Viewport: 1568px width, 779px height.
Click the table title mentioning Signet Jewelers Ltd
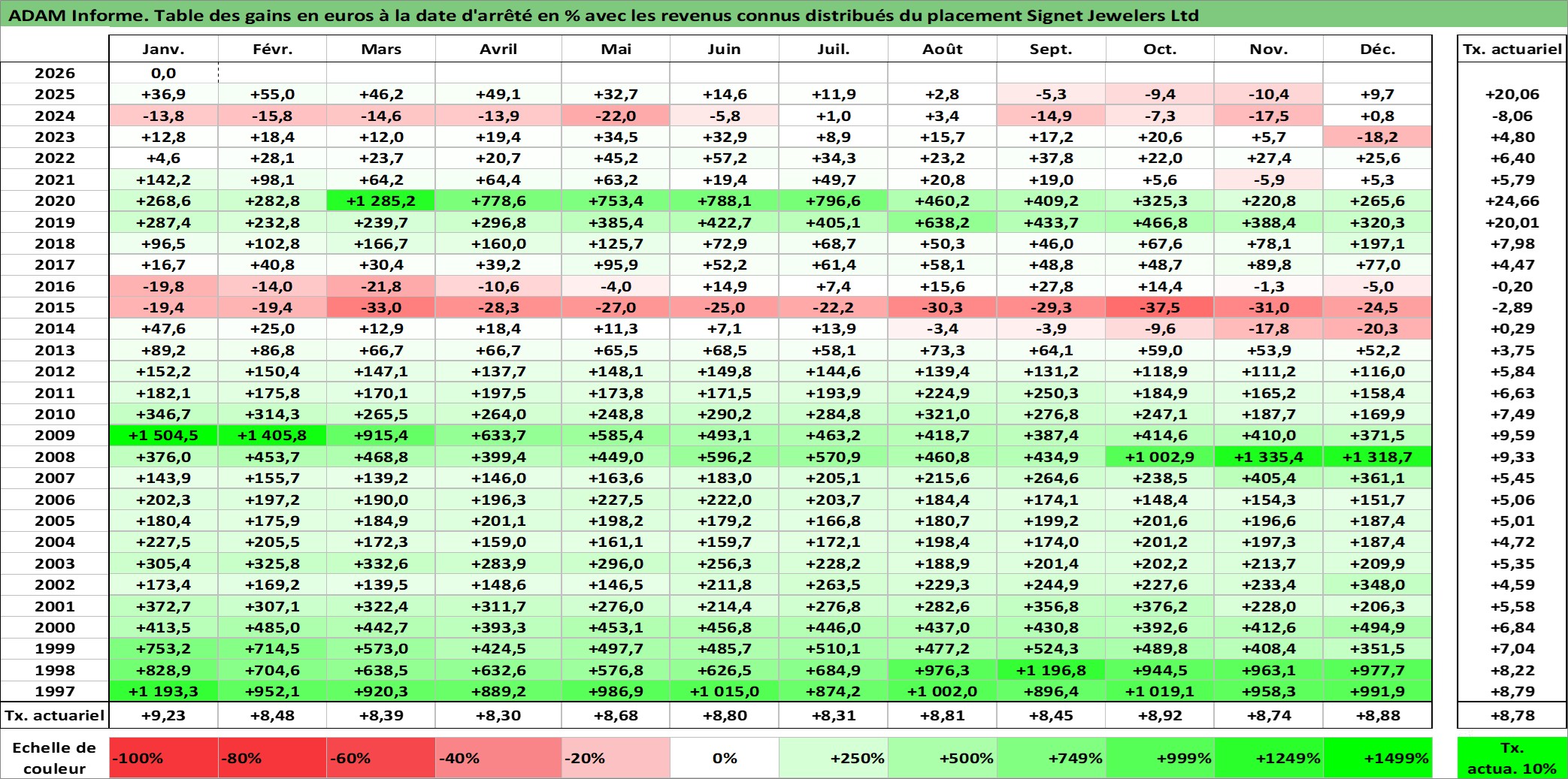(x=604, y=15)
